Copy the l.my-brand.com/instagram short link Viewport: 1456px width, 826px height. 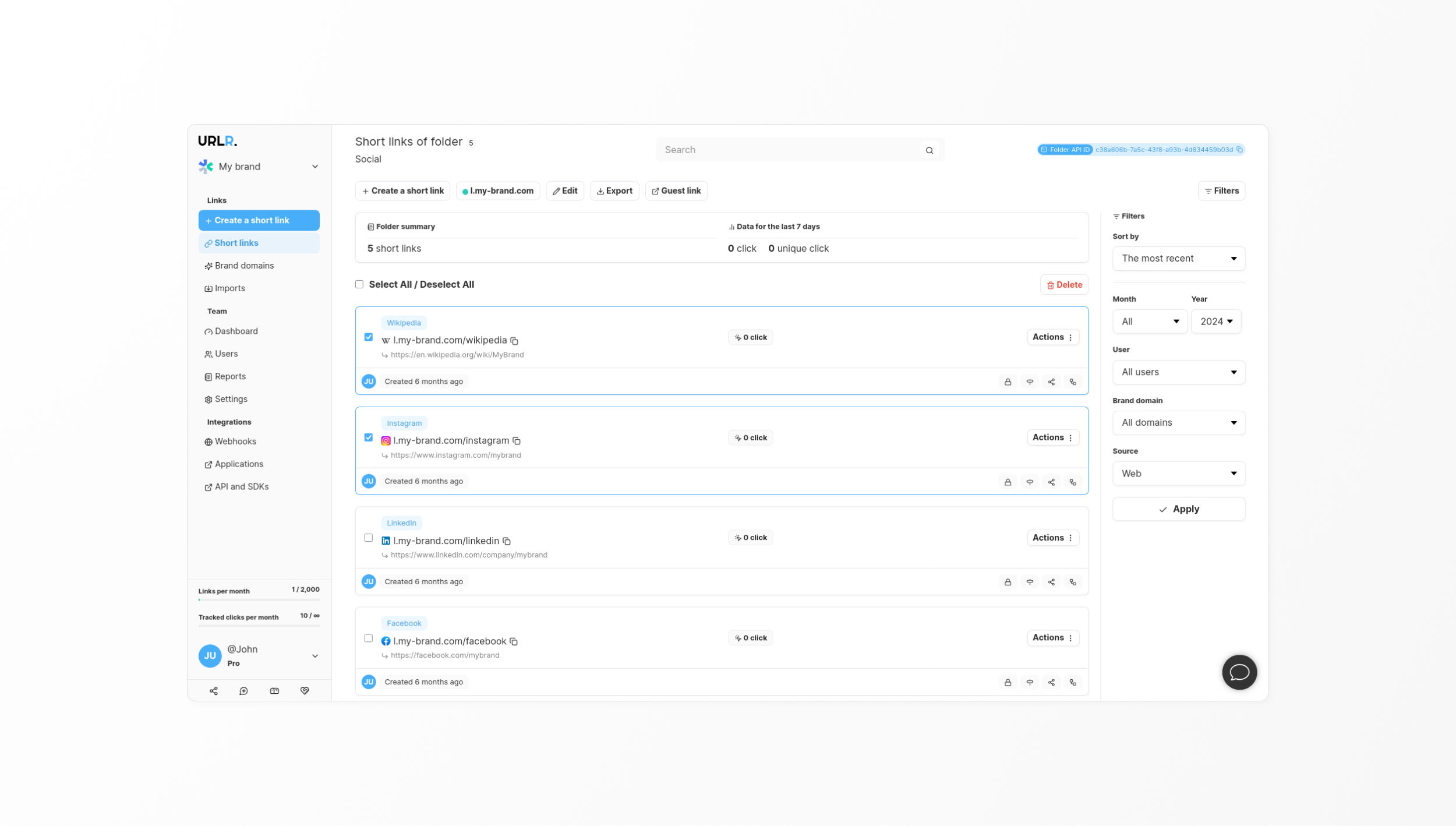(x=517, y=441)
